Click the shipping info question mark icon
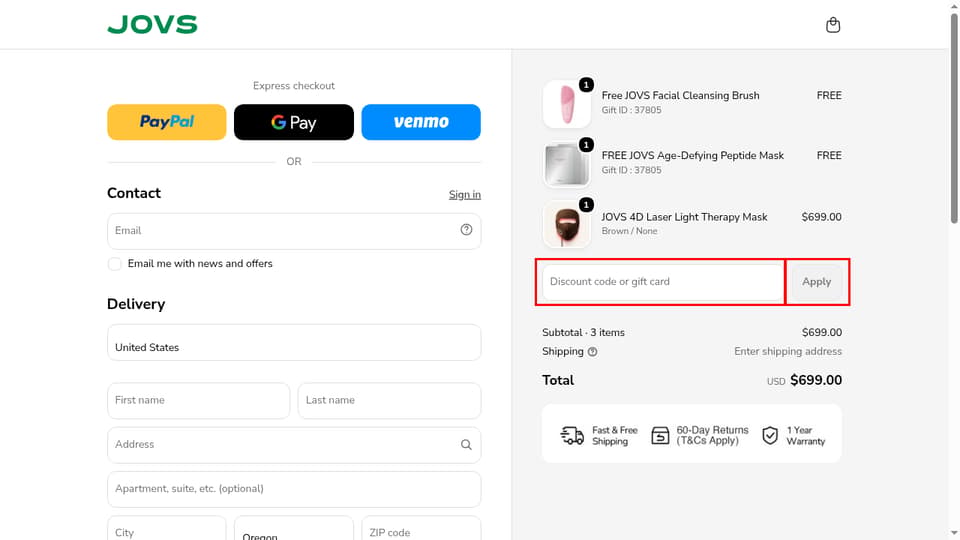Screen dimensions: 960x540 pyautogui.click(x=593, y=352)
